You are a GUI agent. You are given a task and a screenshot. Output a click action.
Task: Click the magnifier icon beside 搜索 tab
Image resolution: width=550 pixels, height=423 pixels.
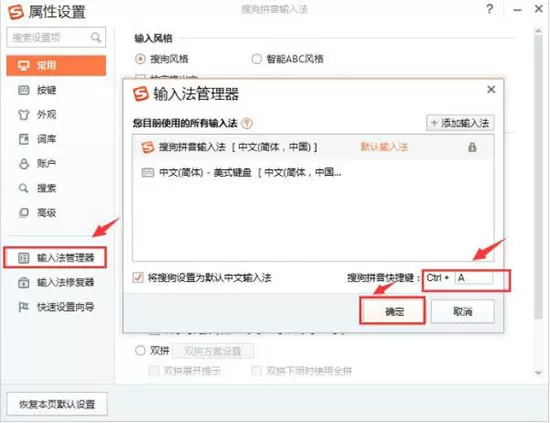coord(23,188)
